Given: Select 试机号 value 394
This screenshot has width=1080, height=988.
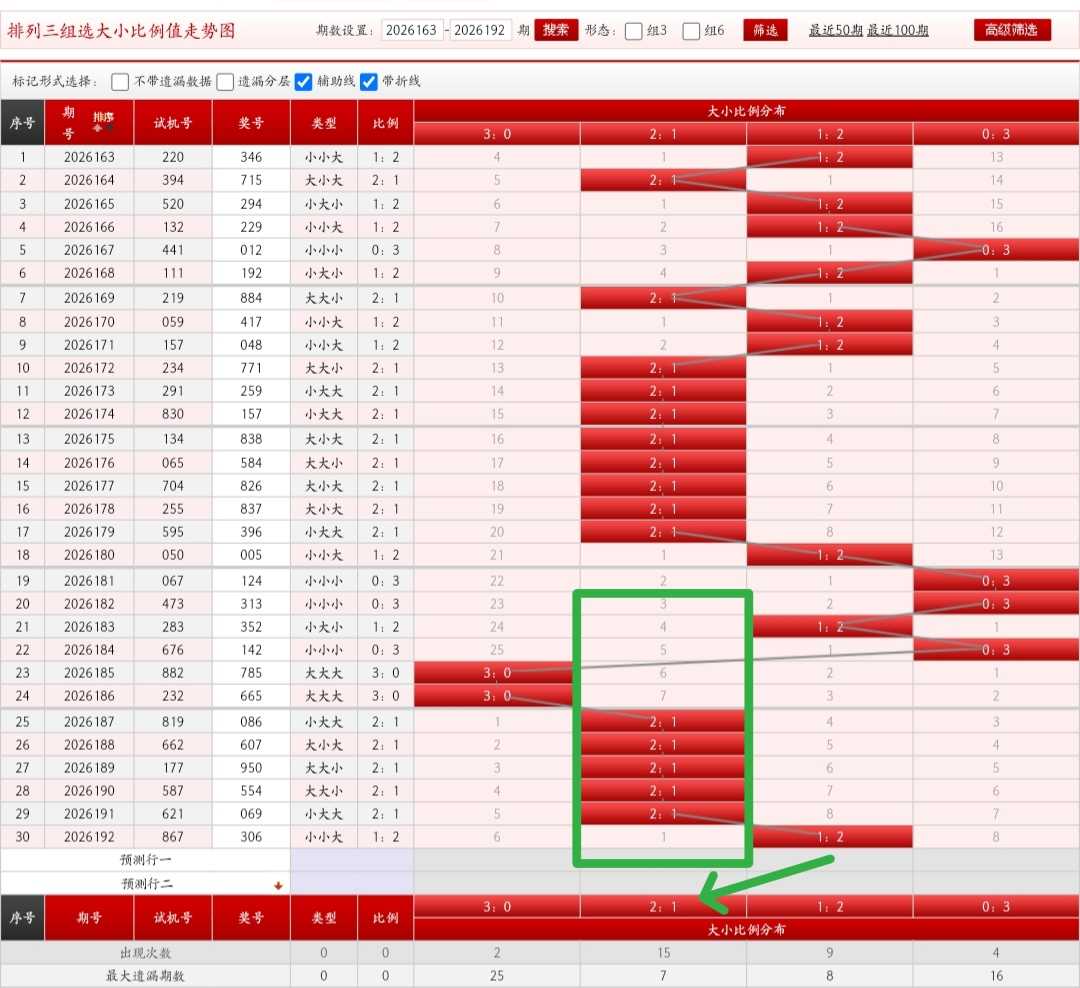Looking at the screenshot, I should coord(173,180).
